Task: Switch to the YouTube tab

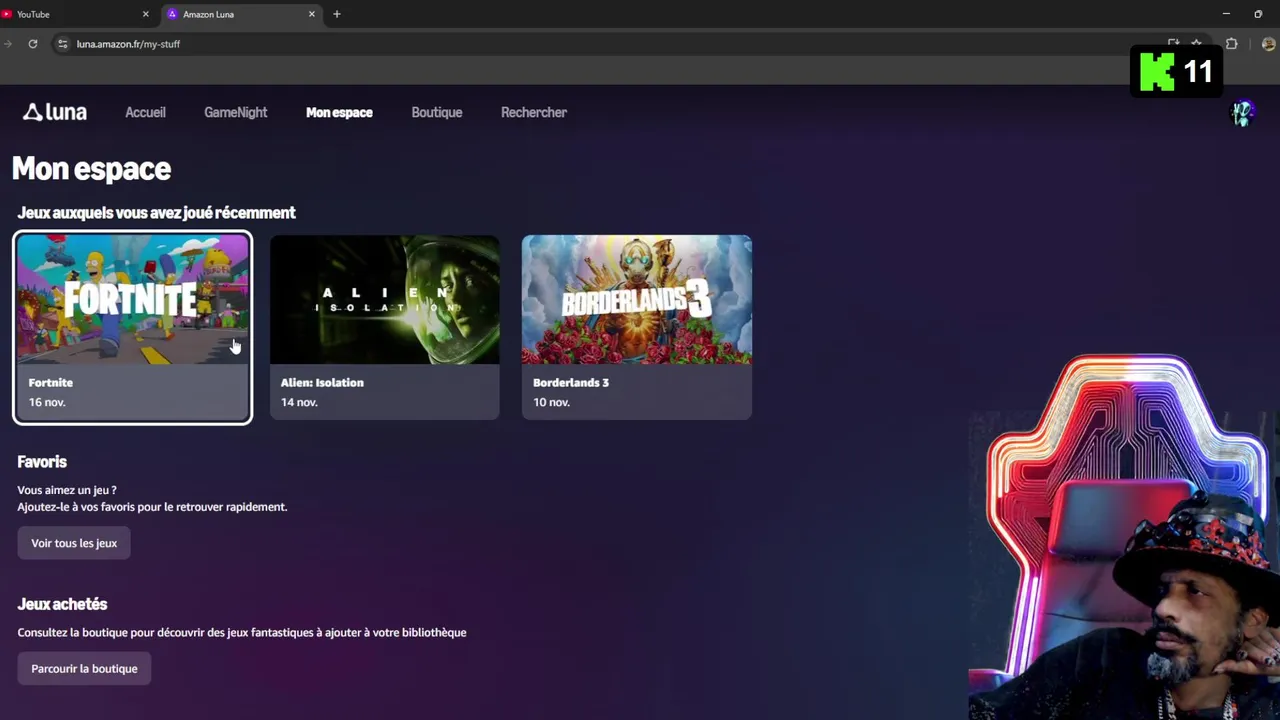Action: tap(70, 14)
